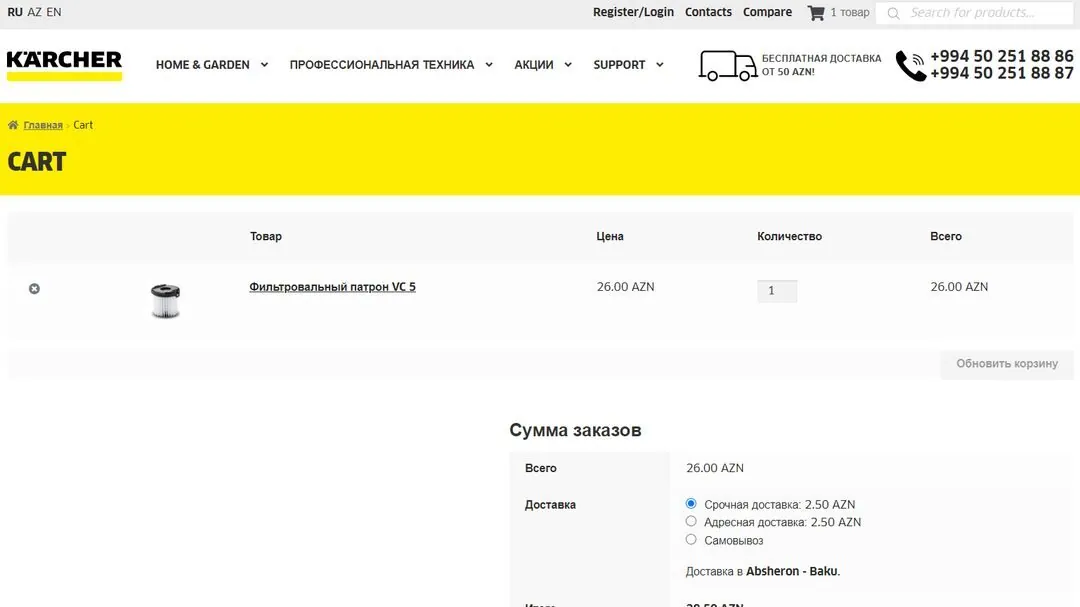Click the phone handset icon
The image size is (1080, 607).
click(x=911, y=65)
